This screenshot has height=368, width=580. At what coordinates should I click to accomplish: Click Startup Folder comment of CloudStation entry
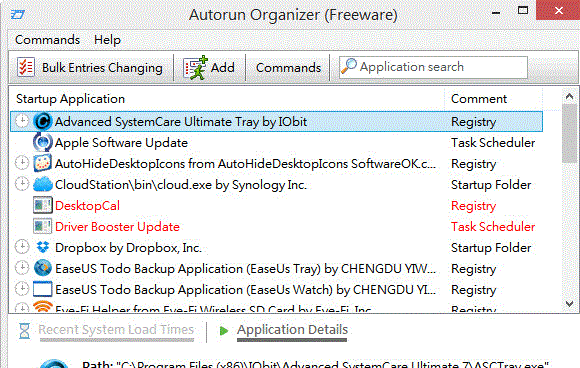491,185
